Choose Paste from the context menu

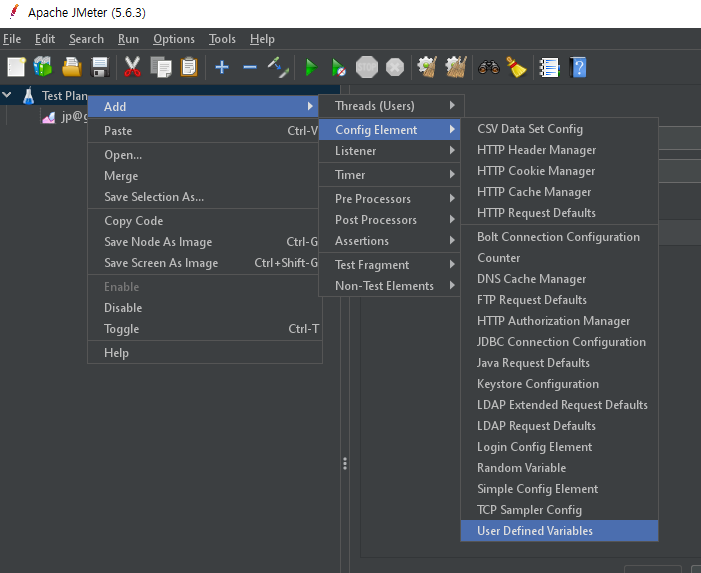click(x=203, y=131)
